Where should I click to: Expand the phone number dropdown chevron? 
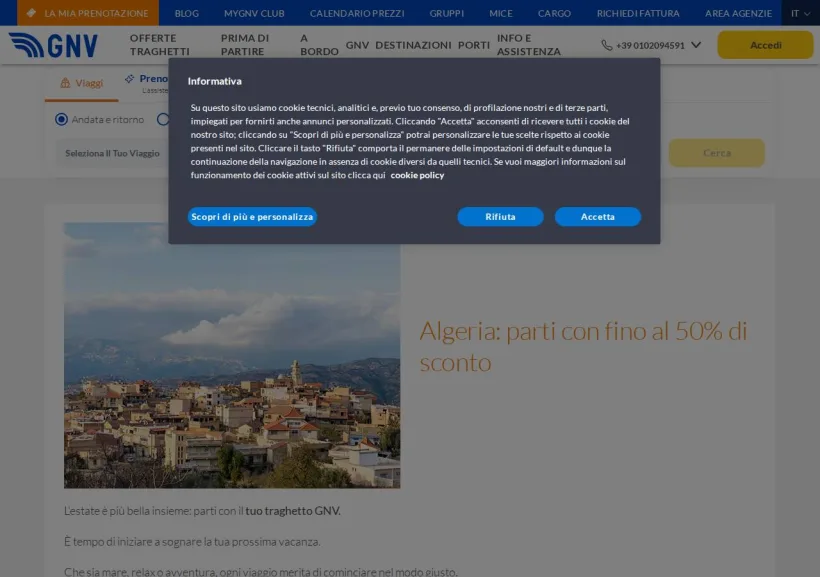(x=696, y=45)
